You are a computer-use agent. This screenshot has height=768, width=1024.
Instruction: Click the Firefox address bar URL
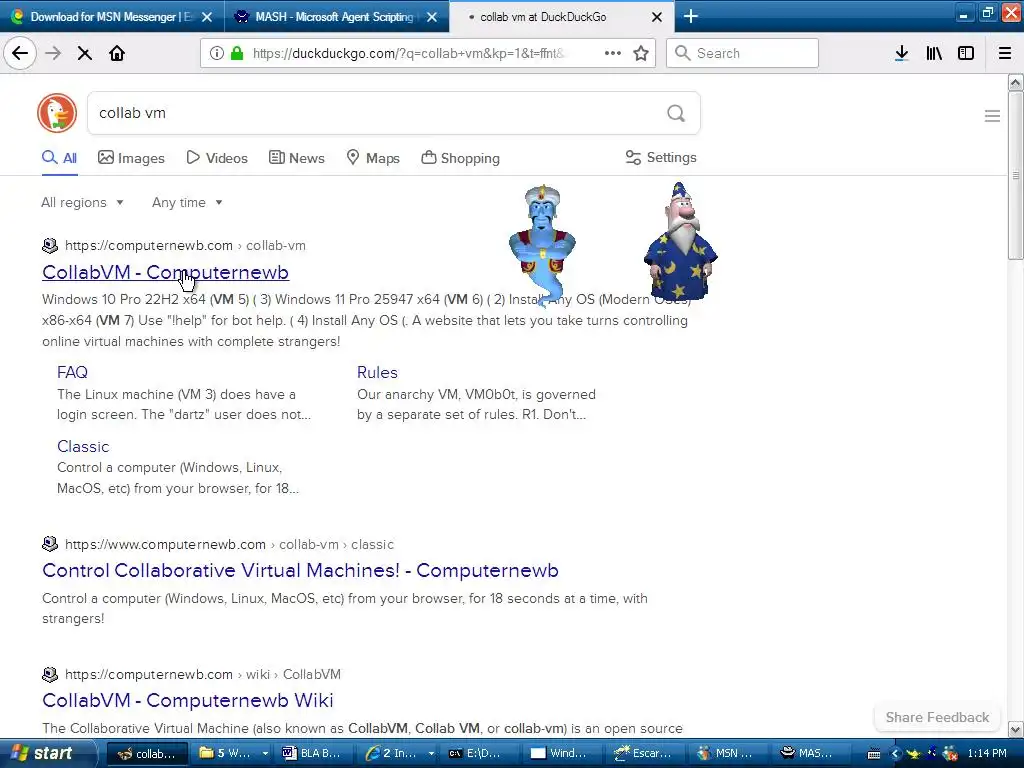(x=409, y=53)
